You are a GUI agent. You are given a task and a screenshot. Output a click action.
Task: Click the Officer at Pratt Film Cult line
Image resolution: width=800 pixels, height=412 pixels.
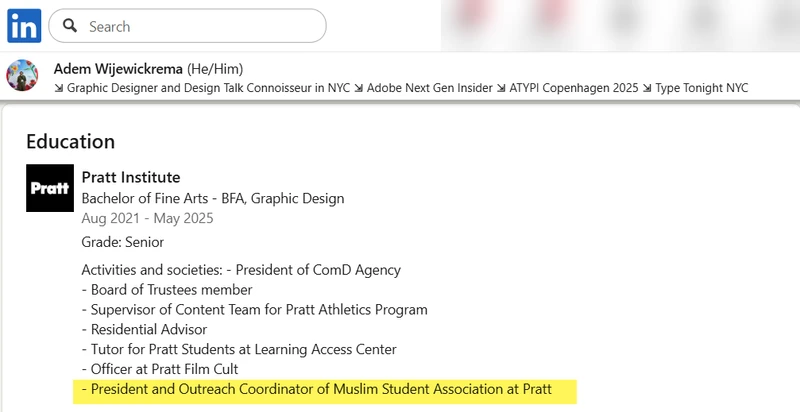[160, 369]
